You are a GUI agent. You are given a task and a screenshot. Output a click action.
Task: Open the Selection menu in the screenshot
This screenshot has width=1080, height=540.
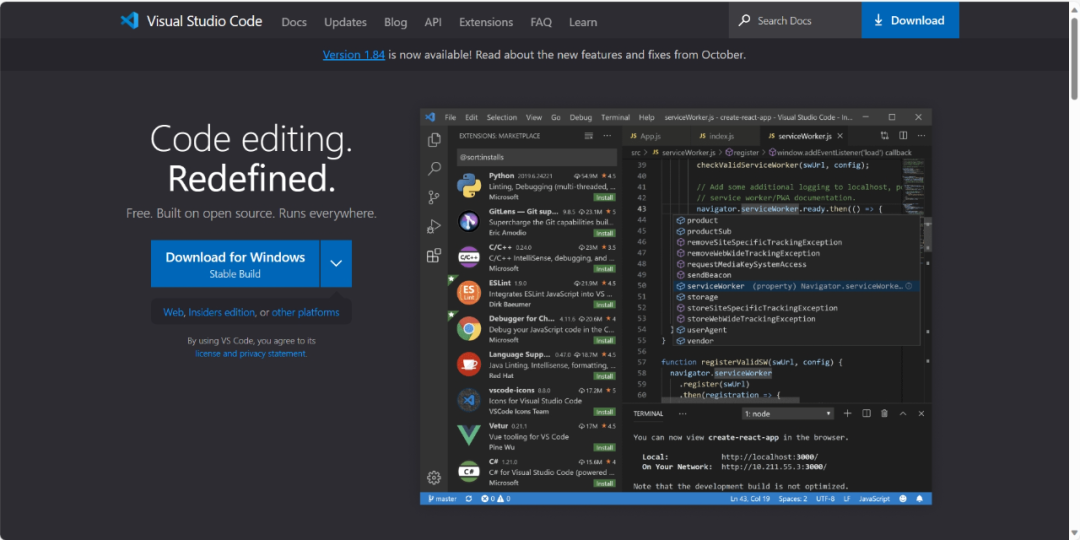tap(501, 117)
